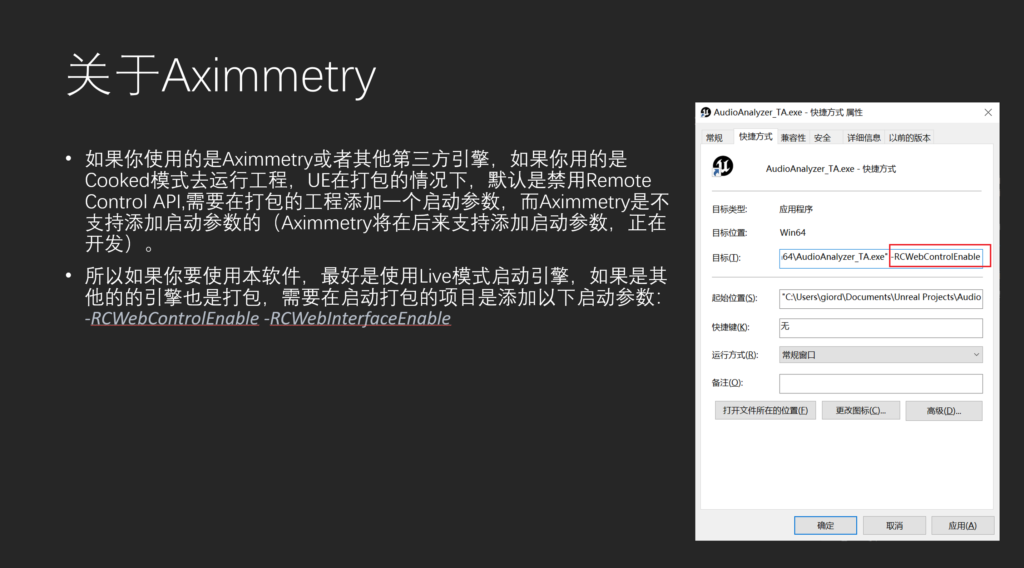Click the 应用(A) apply button
This screenshot has width=1024, height=568.
coord(963,526)
